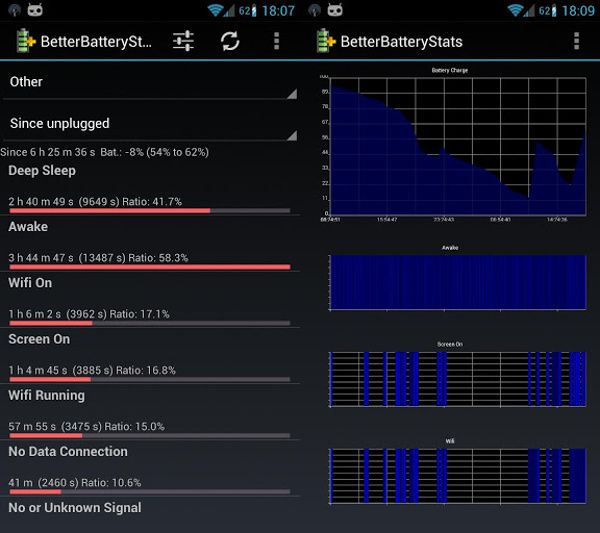Tap the Wifi Running list item
600x533 pixels.
click(150, 410)
